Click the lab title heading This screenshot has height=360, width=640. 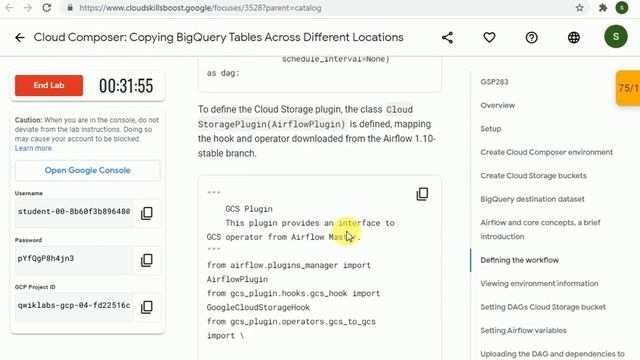click(x=218, y=37)
